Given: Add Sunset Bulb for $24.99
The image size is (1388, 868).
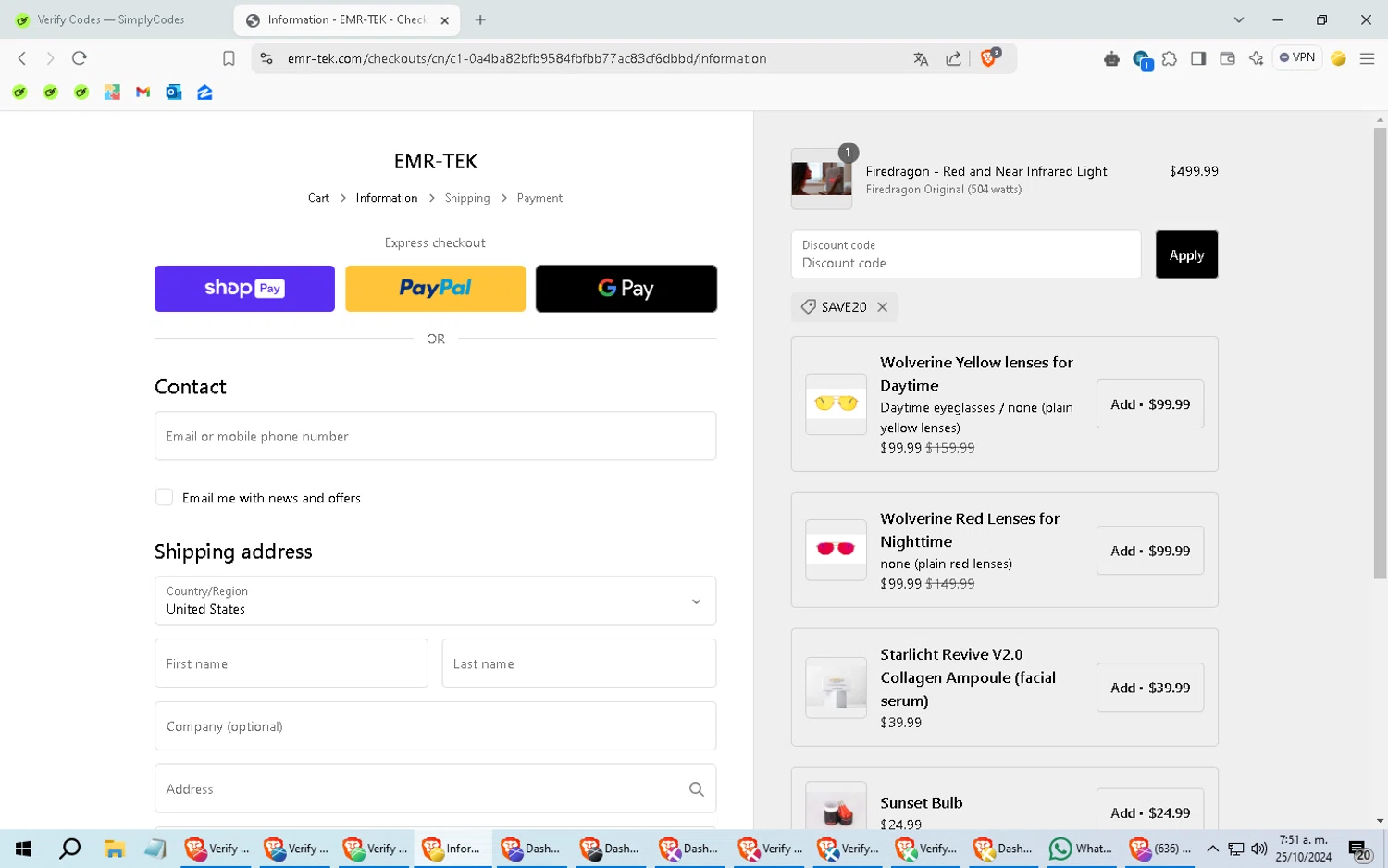Looking at the screenshot, I should coord(1150,812).
